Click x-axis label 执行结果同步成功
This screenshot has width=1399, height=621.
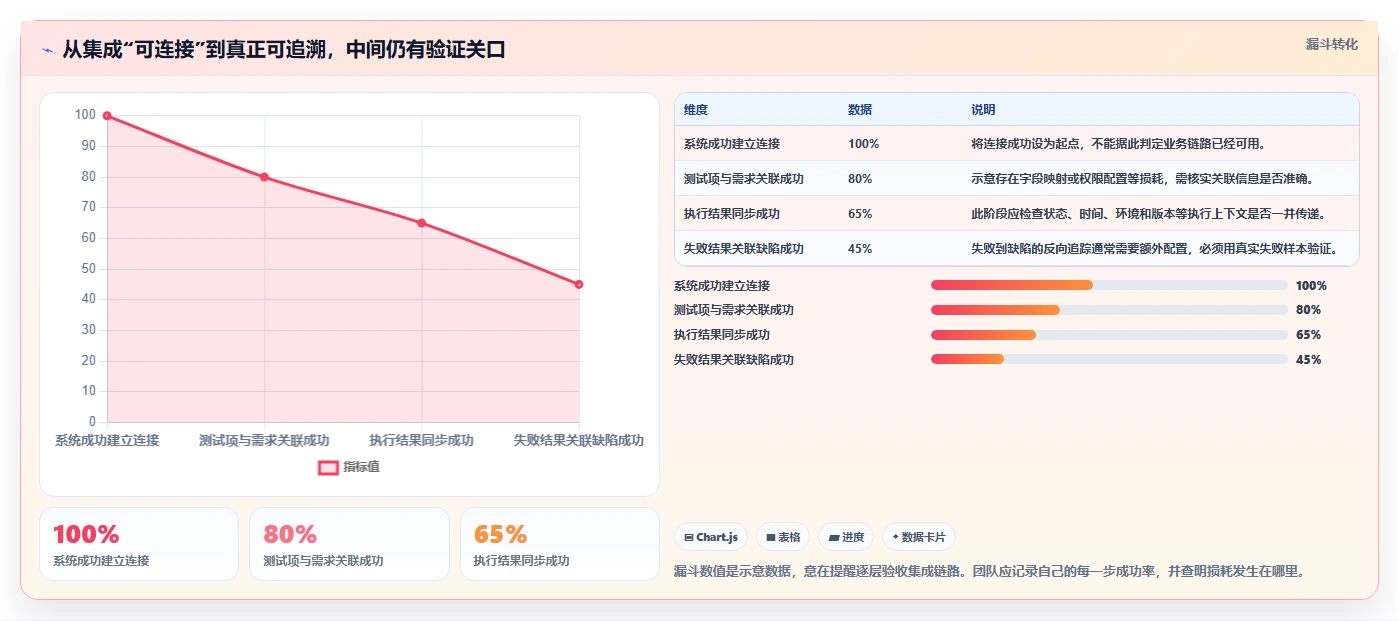coord(421,440)
